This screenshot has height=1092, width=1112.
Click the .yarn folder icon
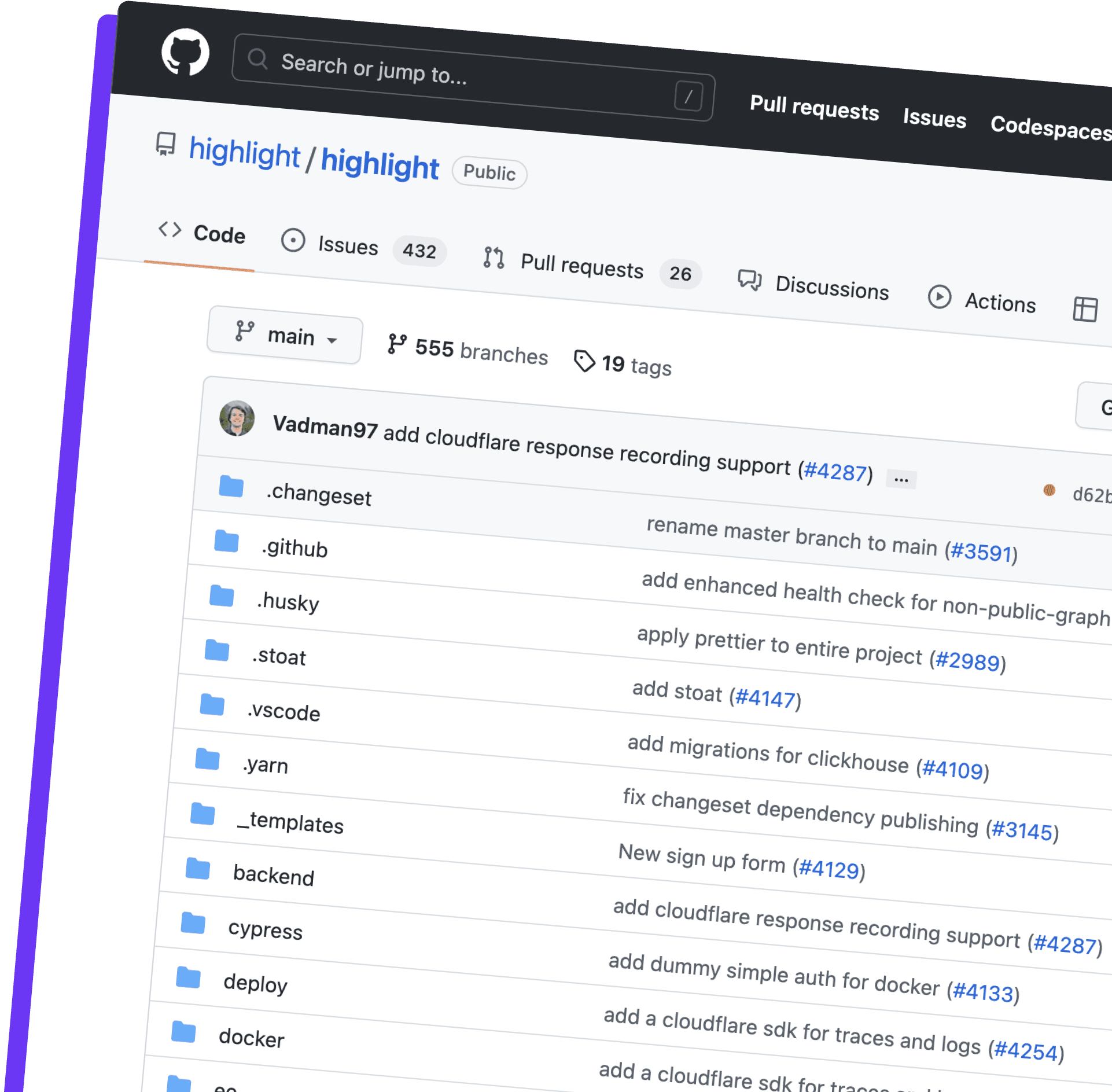[208, 759]
